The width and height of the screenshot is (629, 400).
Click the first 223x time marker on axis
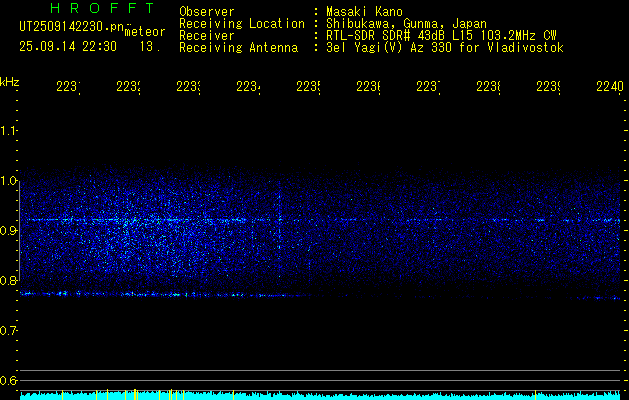(x=68, y=86)
